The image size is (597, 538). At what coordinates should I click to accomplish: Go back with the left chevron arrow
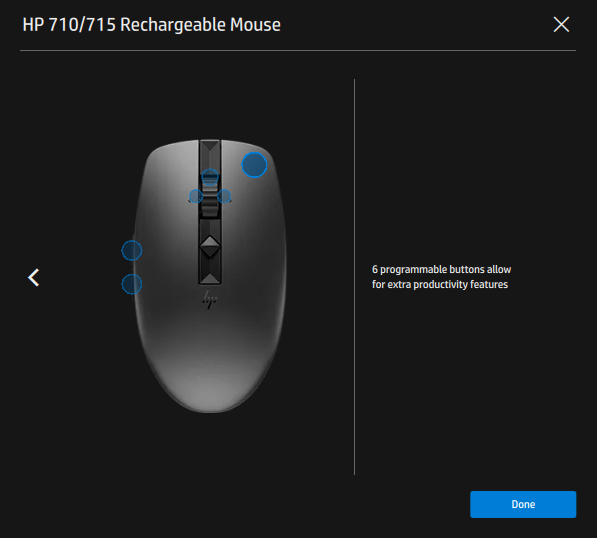click(x=34, y=277)
